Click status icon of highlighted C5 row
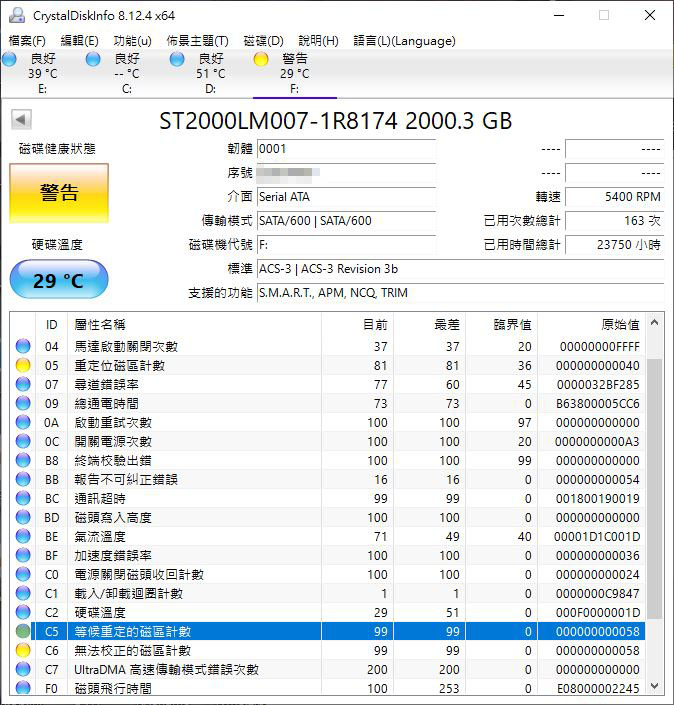674x705 pixels. 23,632
